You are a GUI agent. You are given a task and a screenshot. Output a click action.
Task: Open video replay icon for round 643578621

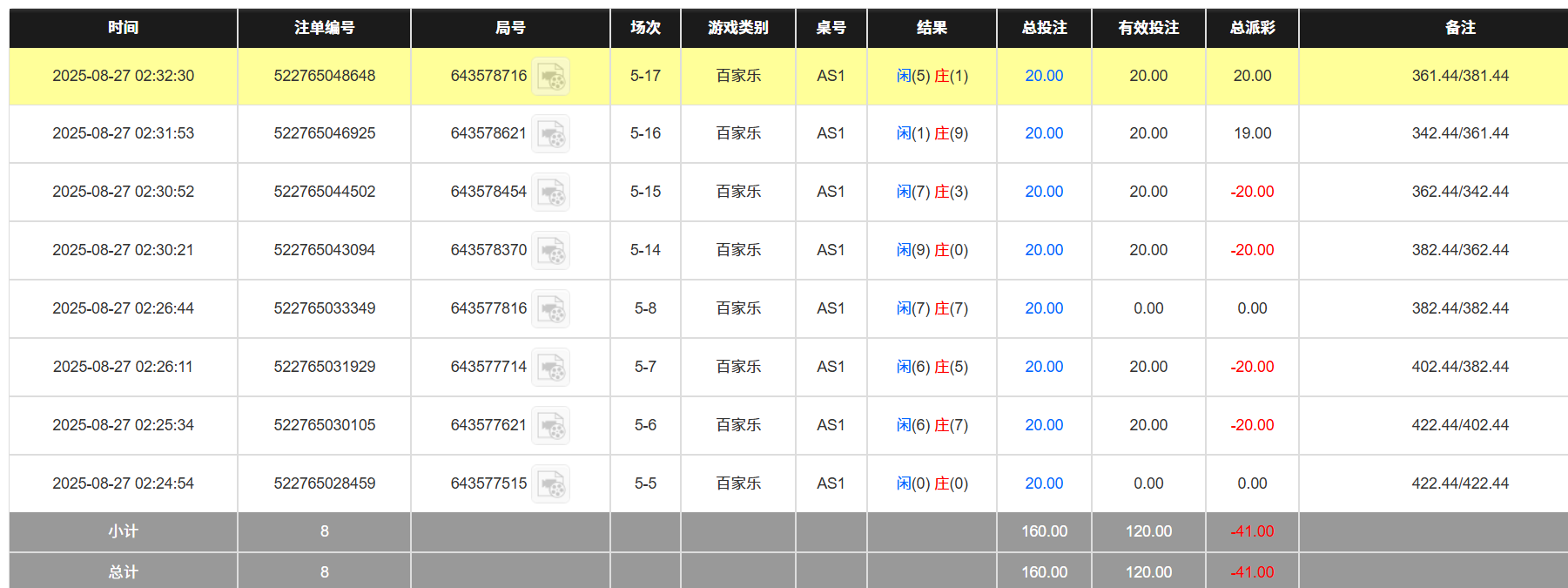[550, 134]
